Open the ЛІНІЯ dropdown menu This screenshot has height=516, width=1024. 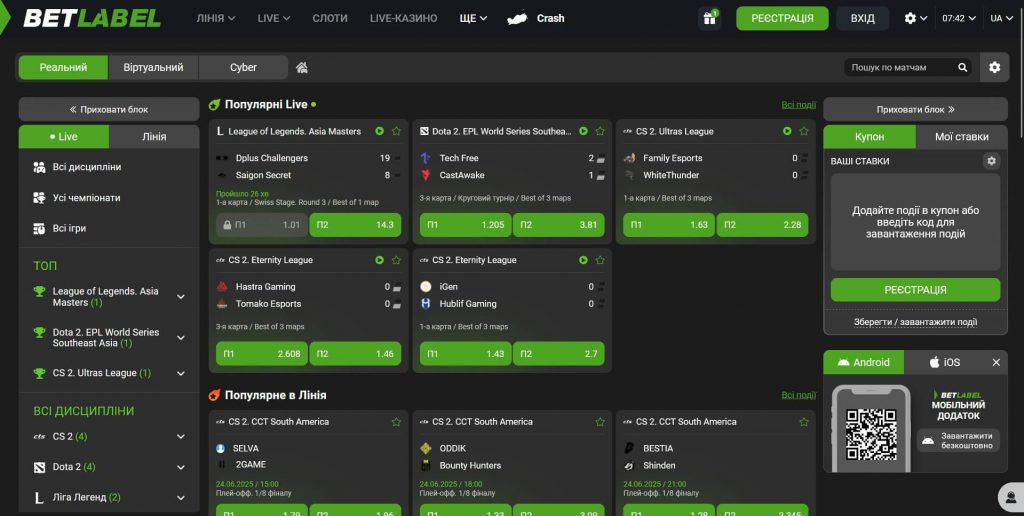tap(216, 18)
